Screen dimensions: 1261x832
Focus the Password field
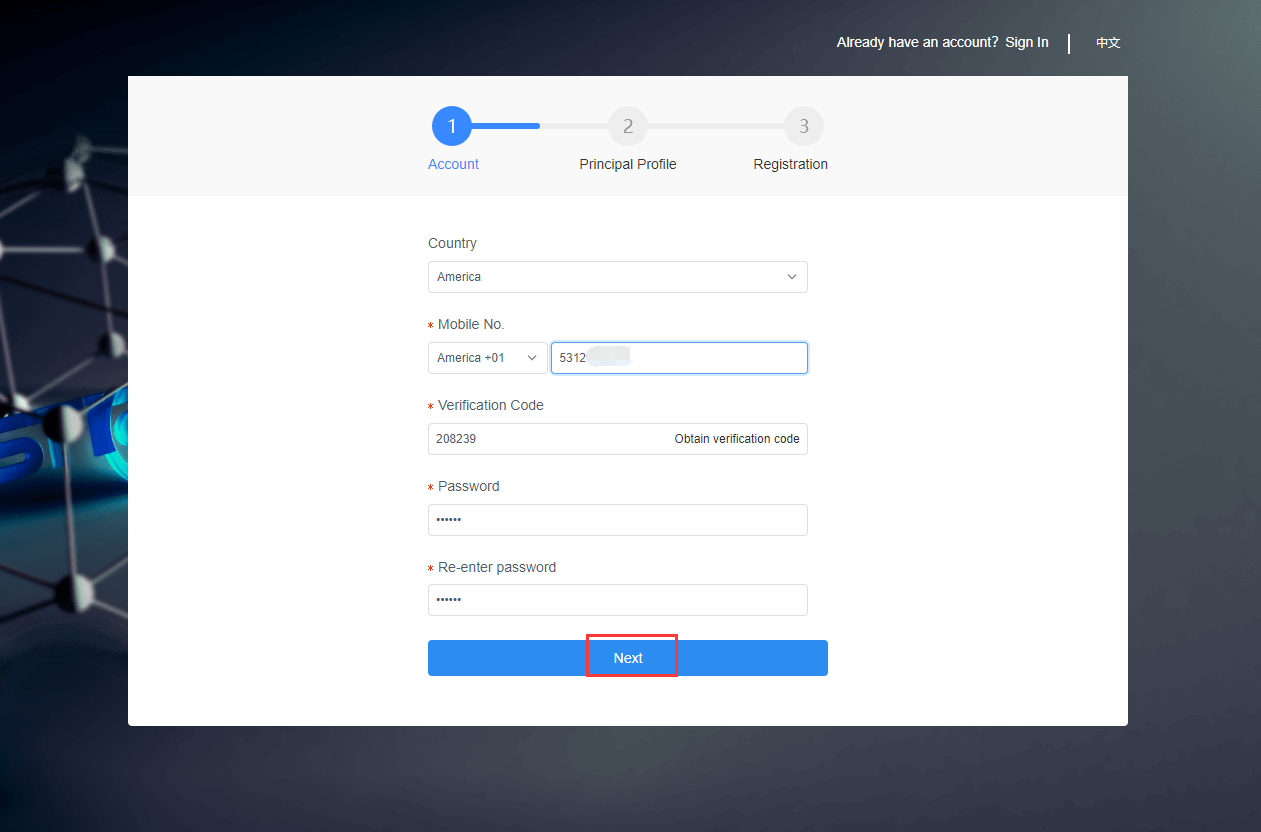[x=617, y=520]
